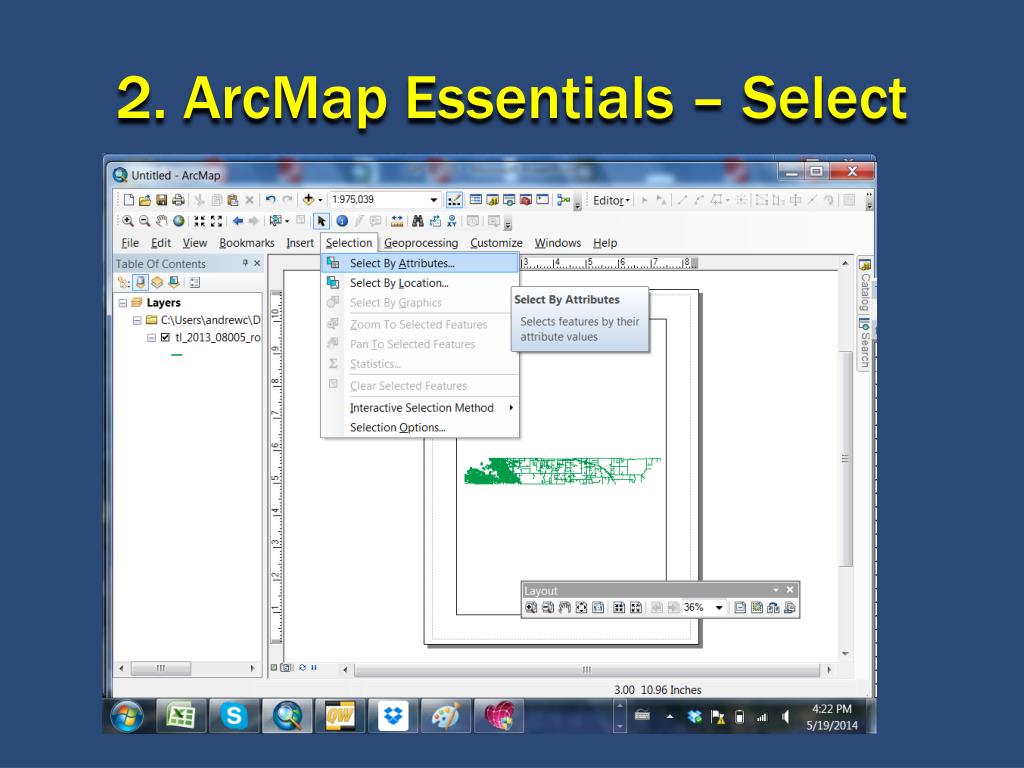Expand the Add Data dropdown arrow
1024x768 pixels.
click(x=320, y=200)
